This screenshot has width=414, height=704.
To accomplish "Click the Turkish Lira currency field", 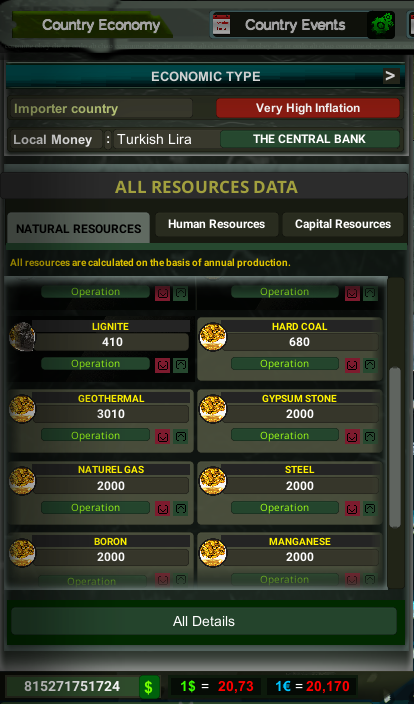I will click(166, 139).
